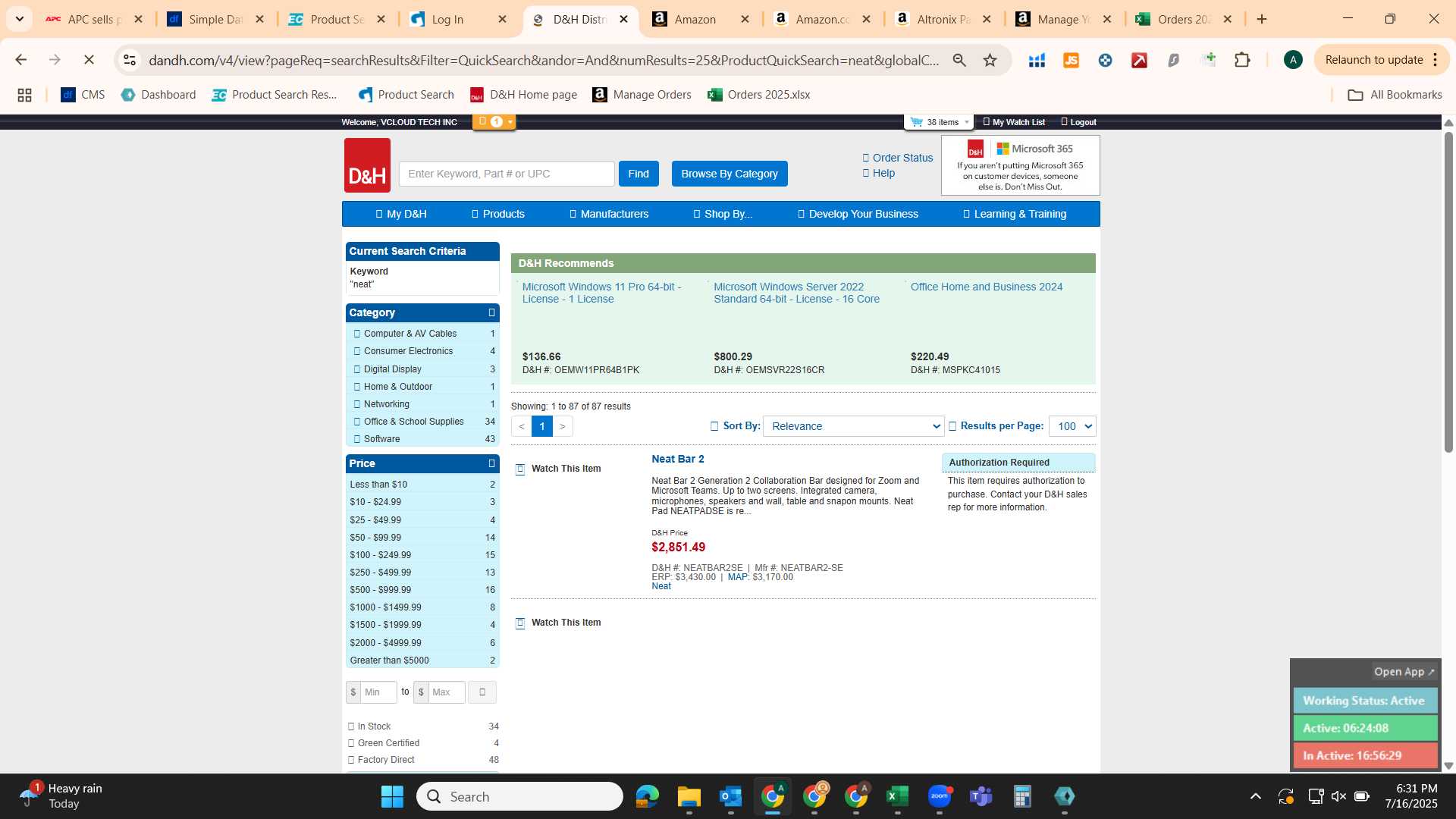
Task: Show hidden system tray icons
Action: click(x=1256, y=796)
